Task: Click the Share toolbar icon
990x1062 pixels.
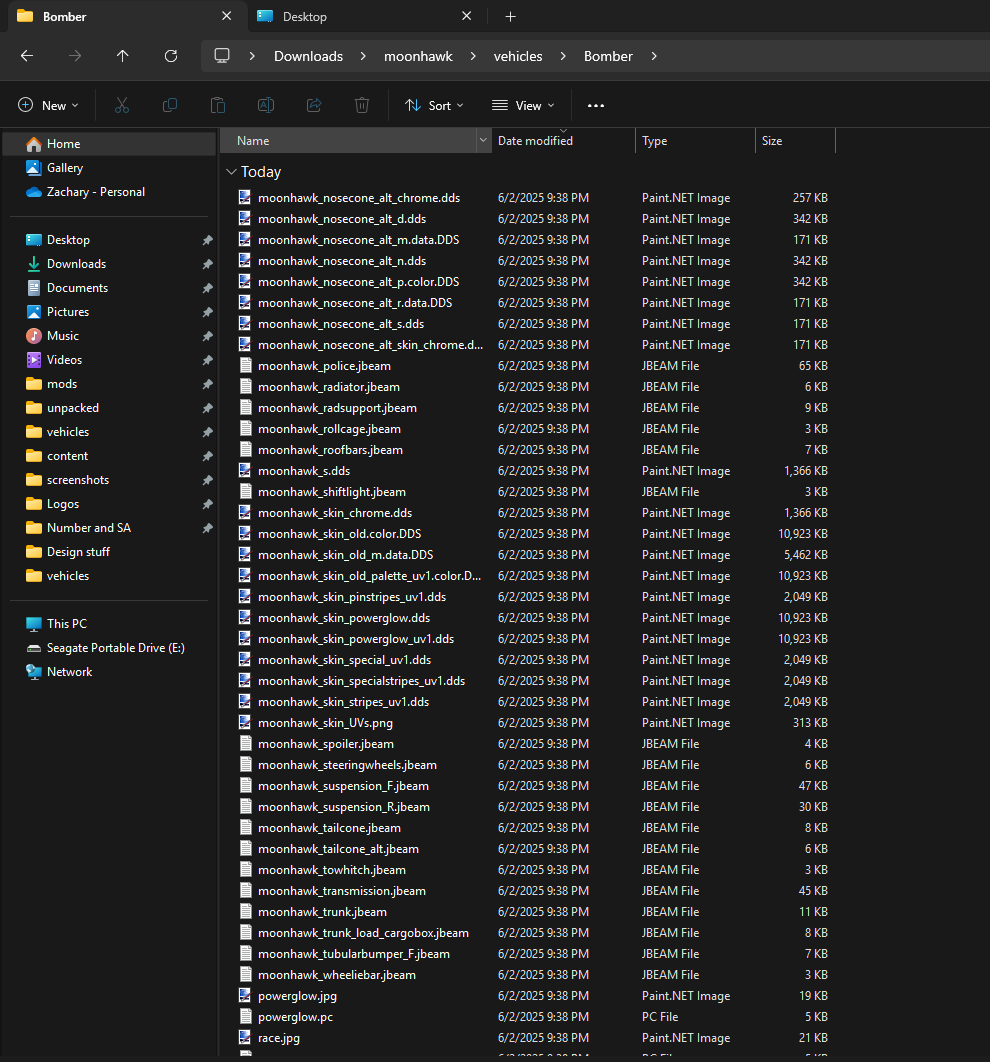Action: [x=314, y=105]
